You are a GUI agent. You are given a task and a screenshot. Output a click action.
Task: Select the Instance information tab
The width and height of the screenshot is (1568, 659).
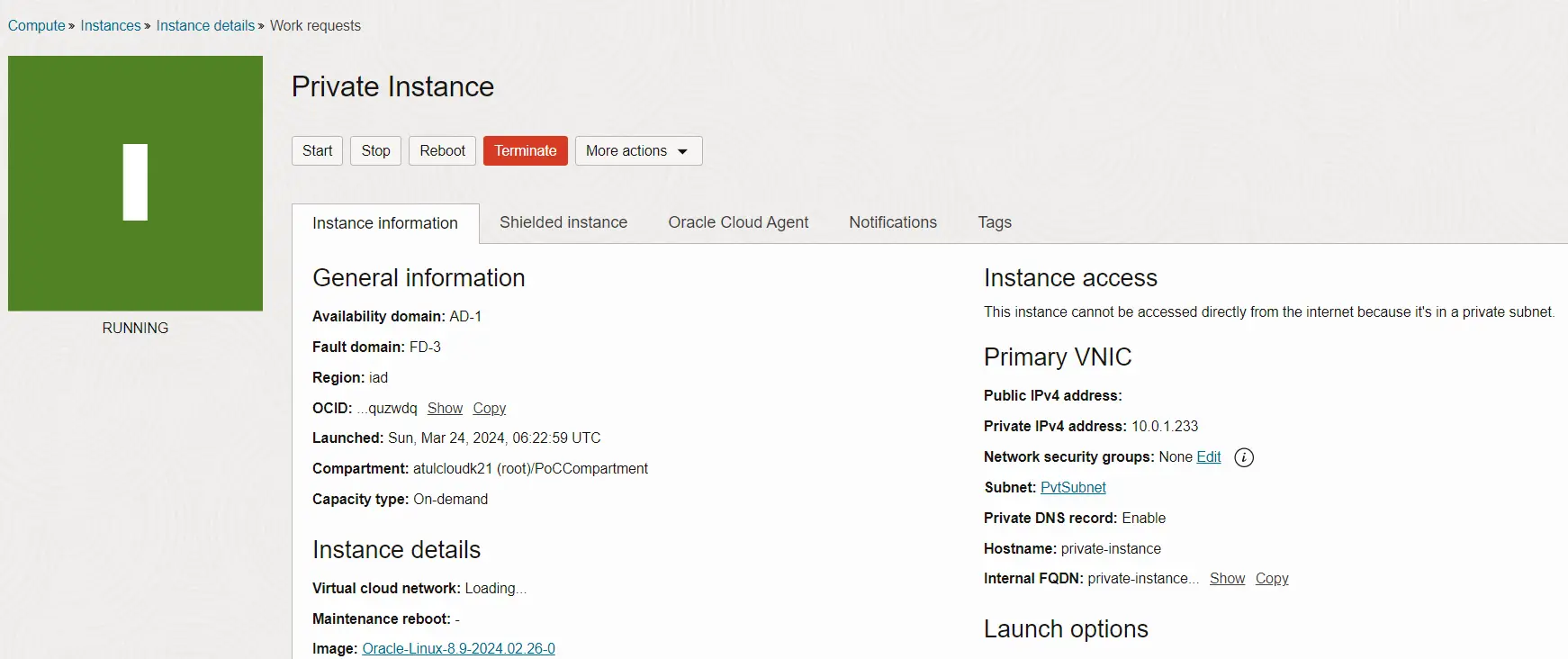point(384,223)
